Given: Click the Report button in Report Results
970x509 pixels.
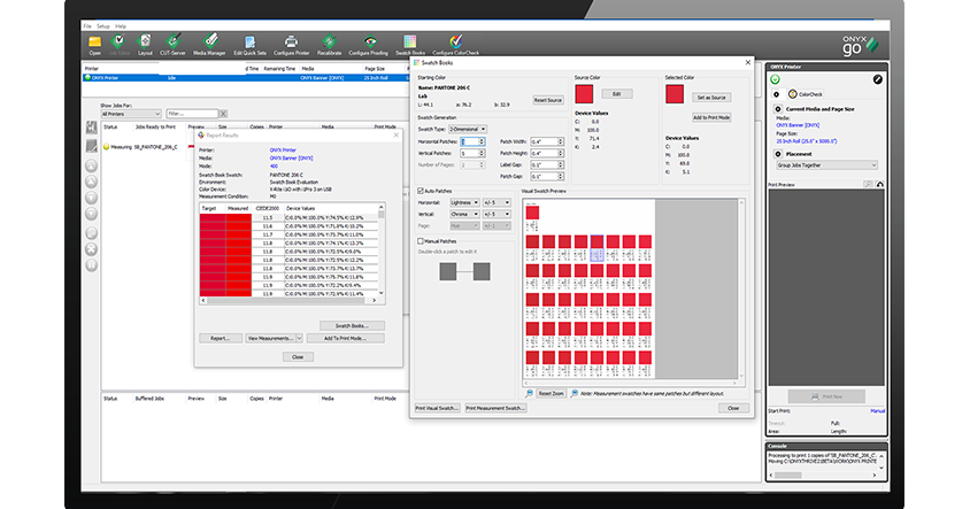Looking at the screenshot, I should [x=220, y=338].
